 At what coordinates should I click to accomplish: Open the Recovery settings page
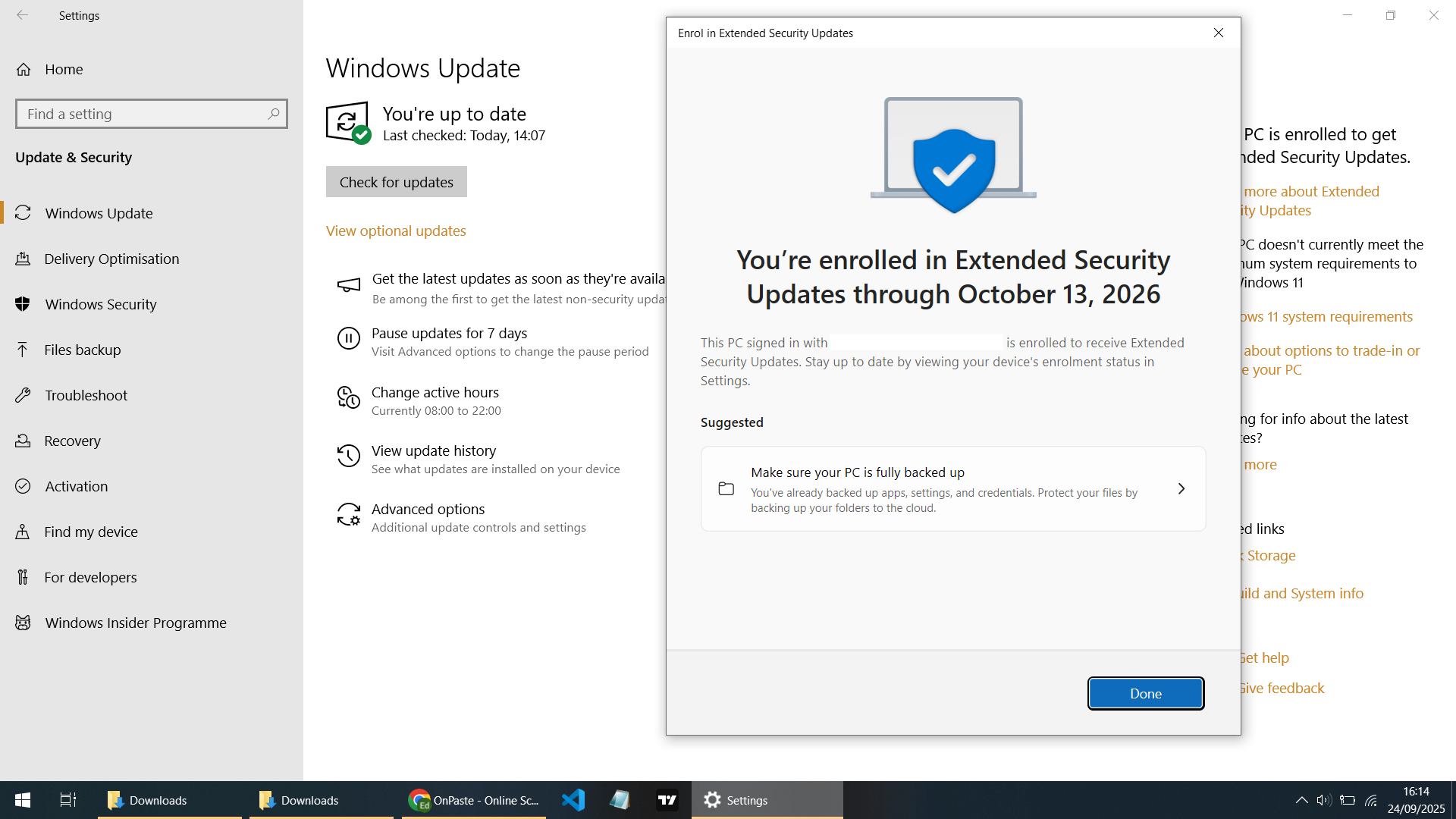[72, 441]
